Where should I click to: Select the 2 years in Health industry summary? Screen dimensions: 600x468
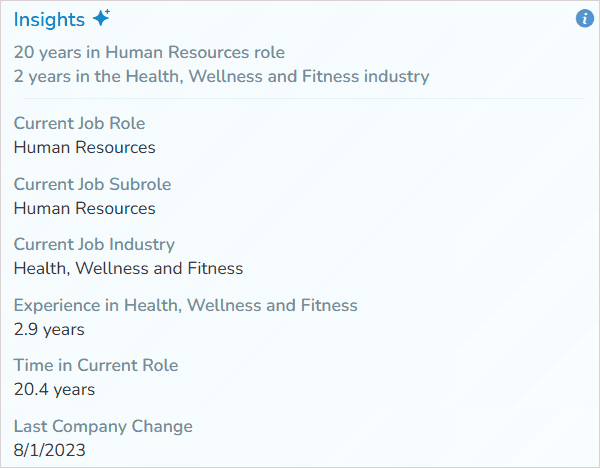221,76
